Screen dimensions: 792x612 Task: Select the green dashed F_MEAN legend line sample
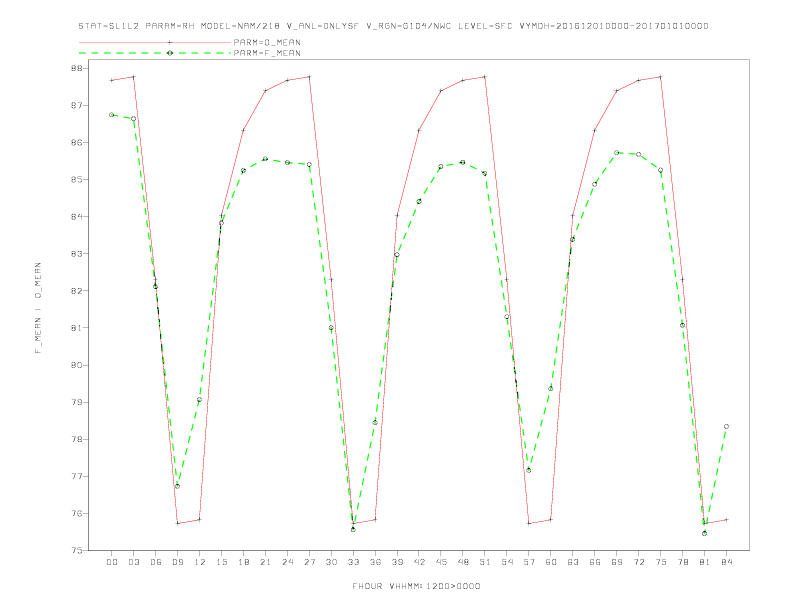(x=155, y=53)
